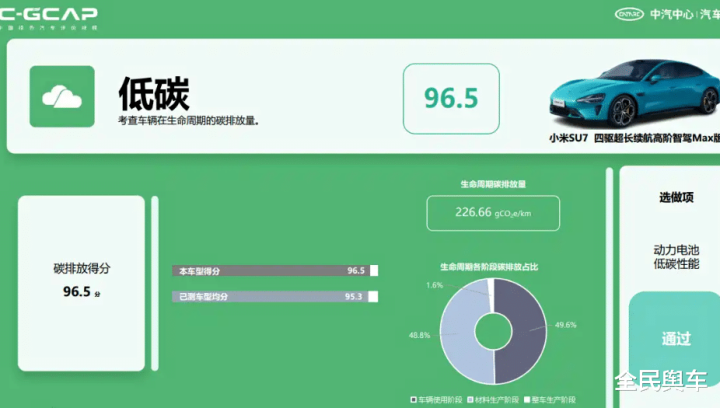Click the 生命周期各阶段碳排放占比 chart title
720x408 pixels.
[x=489, y=267]
